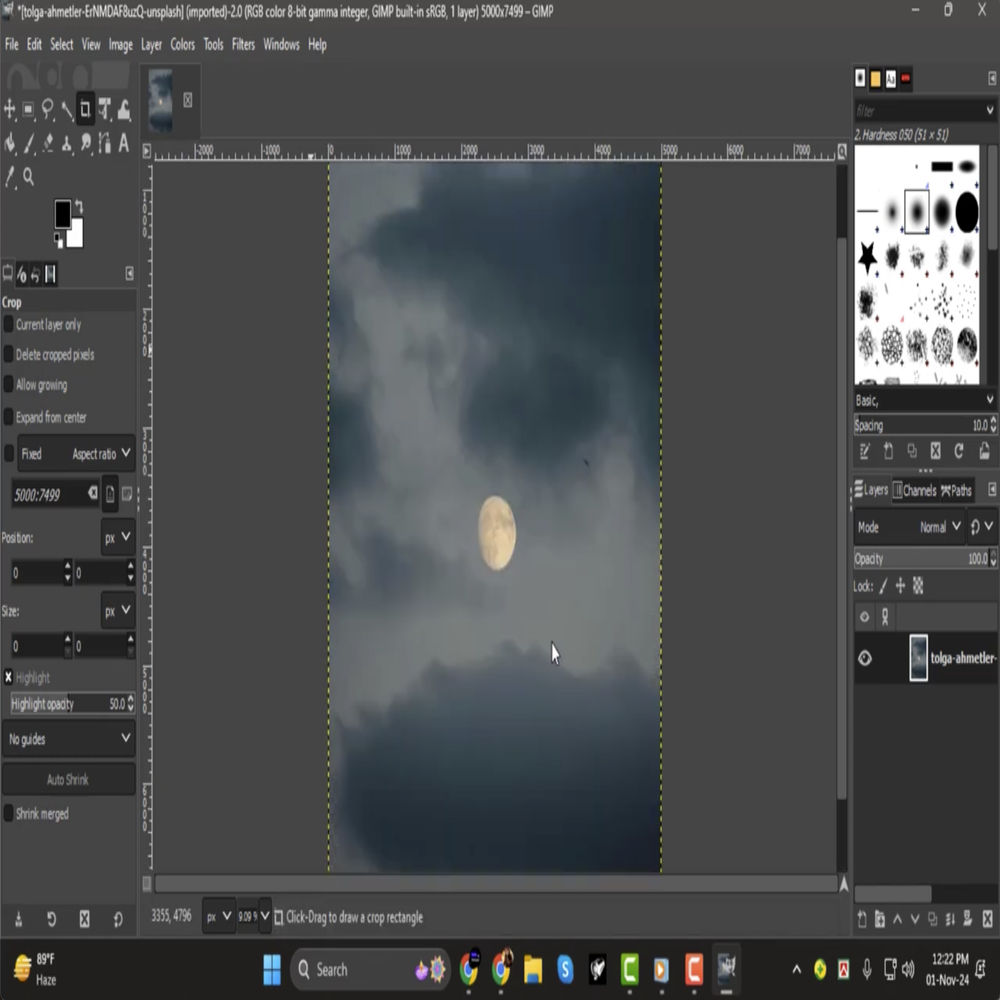Select the Color Picker eyedropper tool
This screenshot has width=1000, height=1000.
(10, 177)
